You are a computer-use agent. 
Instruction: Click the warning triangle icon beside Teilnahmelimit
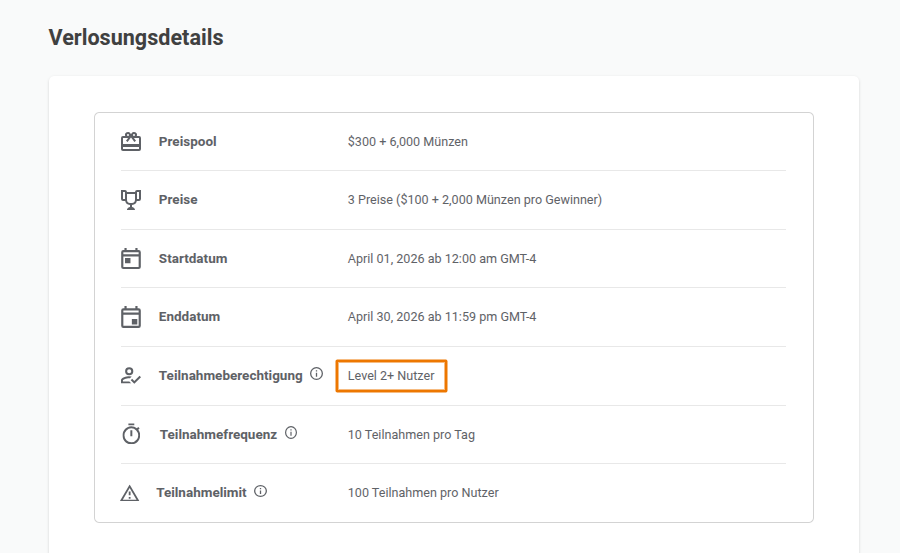(x=130, y=493)
